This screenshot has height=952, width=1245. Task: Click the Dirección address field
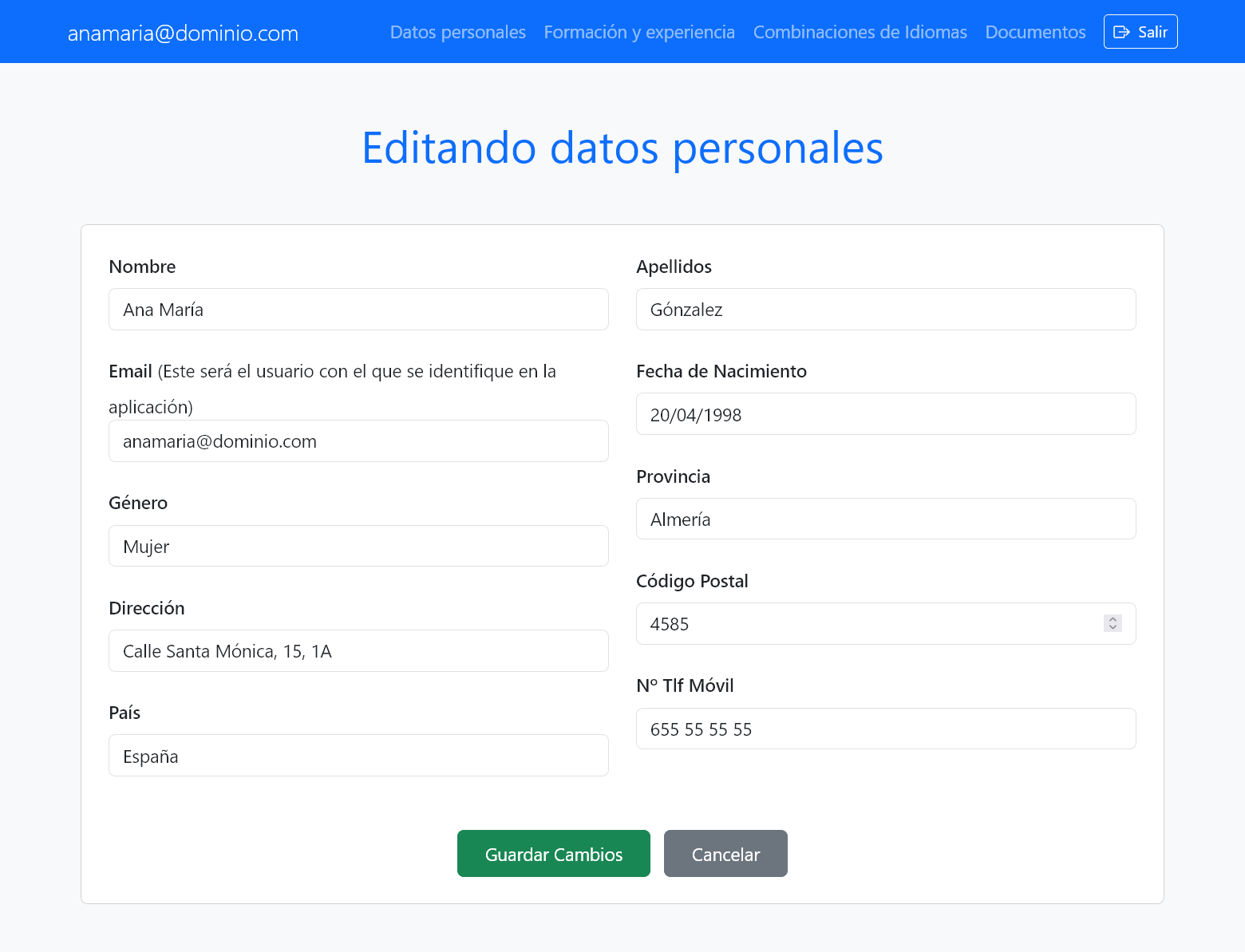tap(358, 651)
